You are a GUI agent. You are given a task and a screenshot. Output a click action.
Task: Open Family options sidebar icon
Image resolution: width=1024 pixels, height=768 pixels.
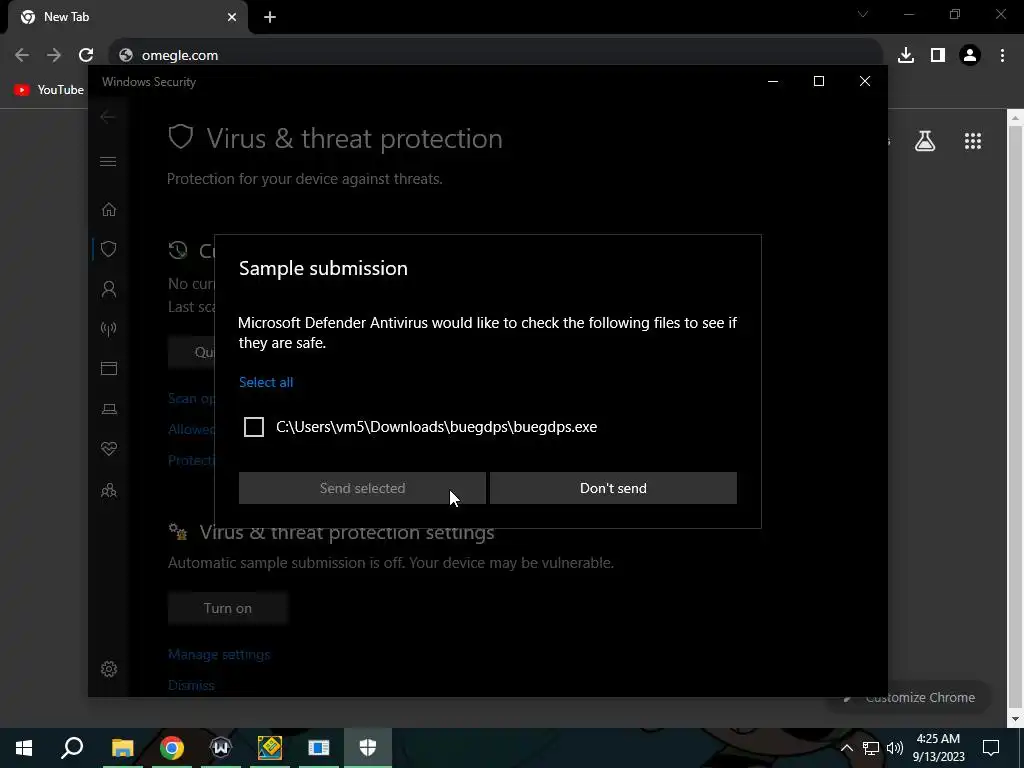click(109, 490)
